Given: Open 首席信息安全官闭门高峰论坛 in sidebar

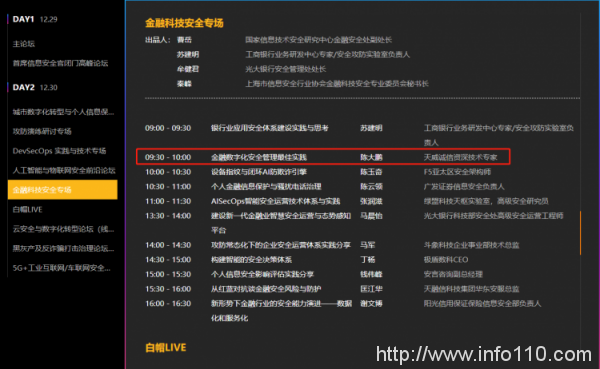Looking at the screenshot, I should [x=60, y=63].
